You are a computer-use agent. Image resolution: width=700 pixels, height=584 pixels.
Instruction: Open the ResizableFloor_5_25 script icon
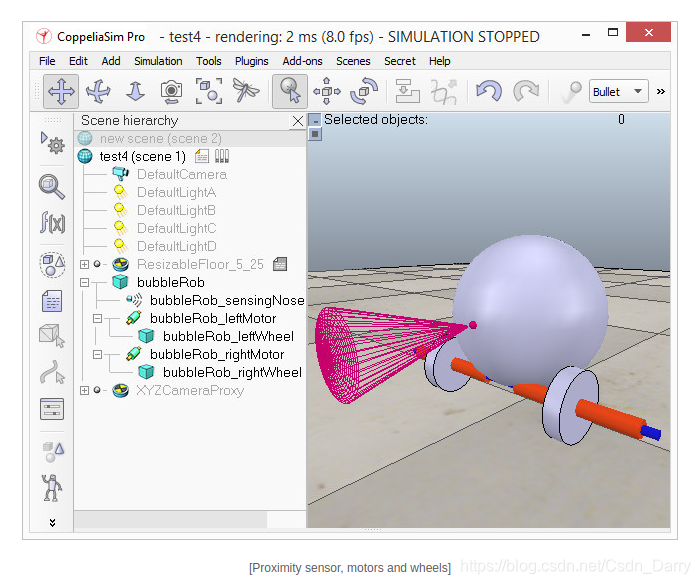point(280,264)
